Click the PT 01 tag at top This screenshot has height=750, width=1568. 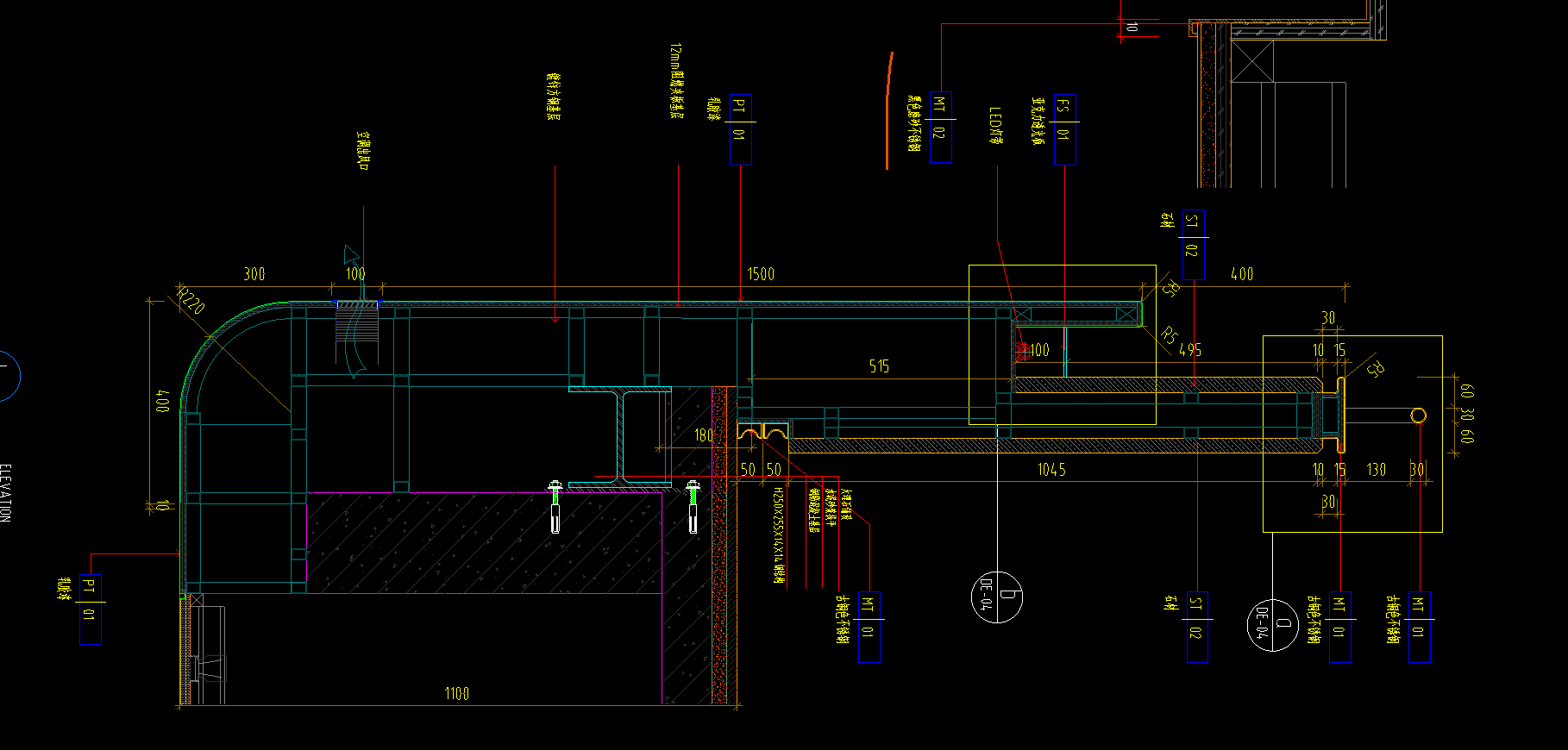pyautogui.click(x=740, y=129)
